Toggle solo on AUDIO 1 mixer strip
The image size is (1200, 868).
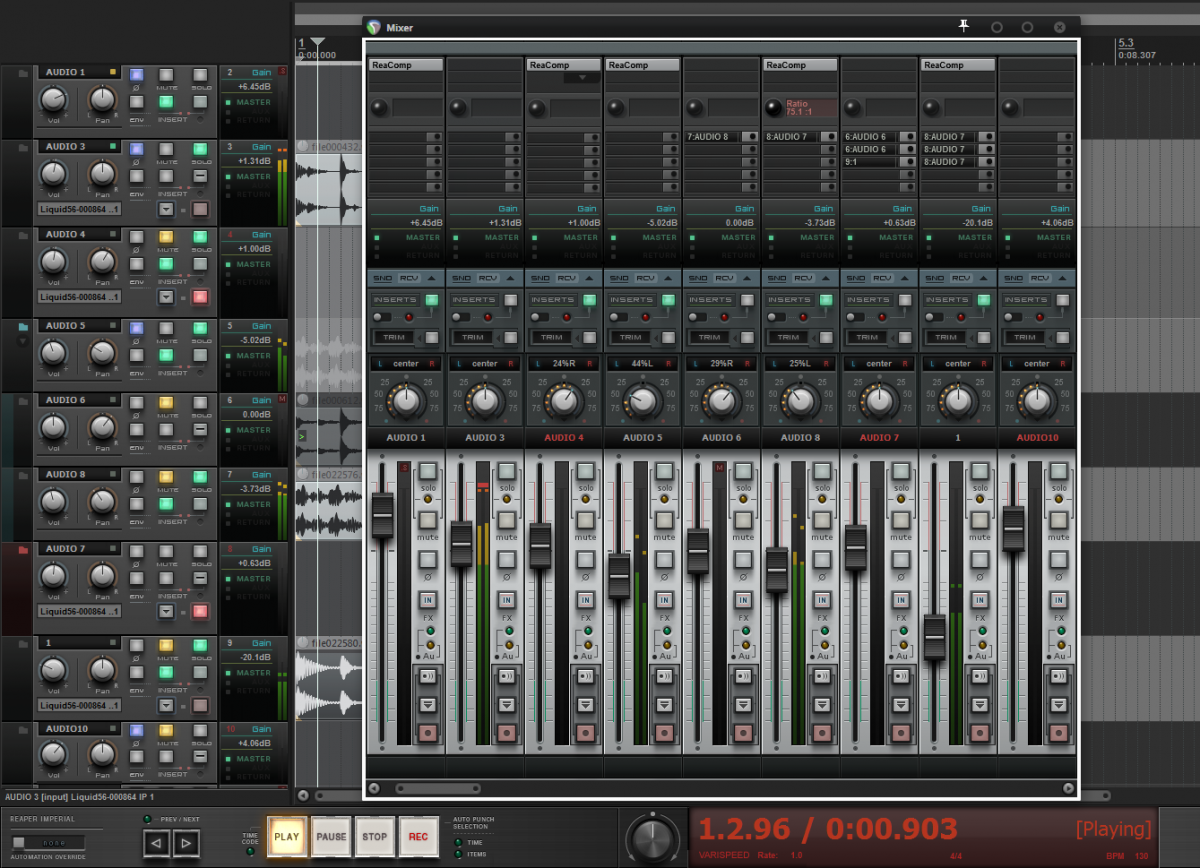428,471
